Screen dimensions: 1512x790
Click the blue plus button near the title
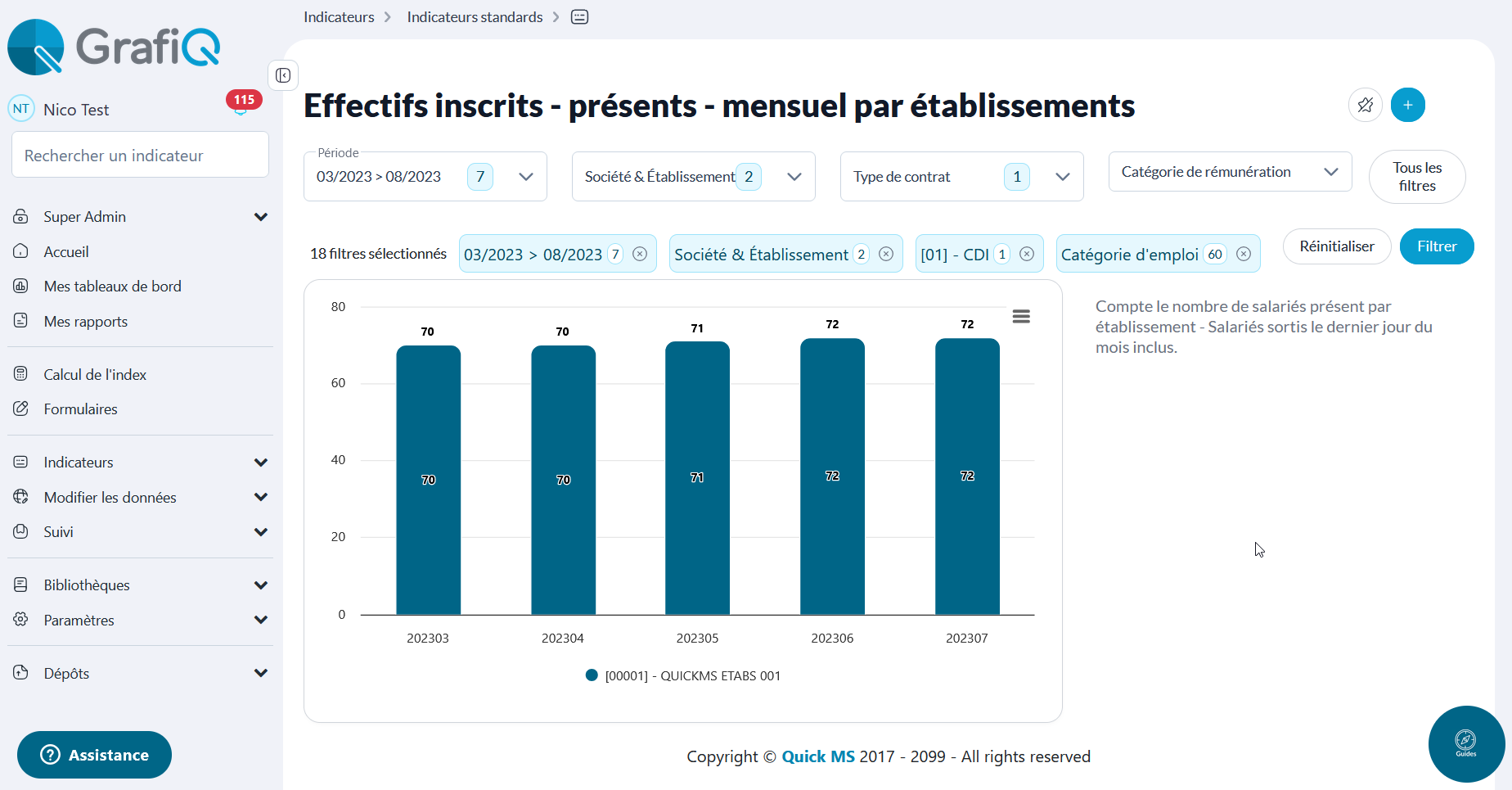coord(1408,105)
